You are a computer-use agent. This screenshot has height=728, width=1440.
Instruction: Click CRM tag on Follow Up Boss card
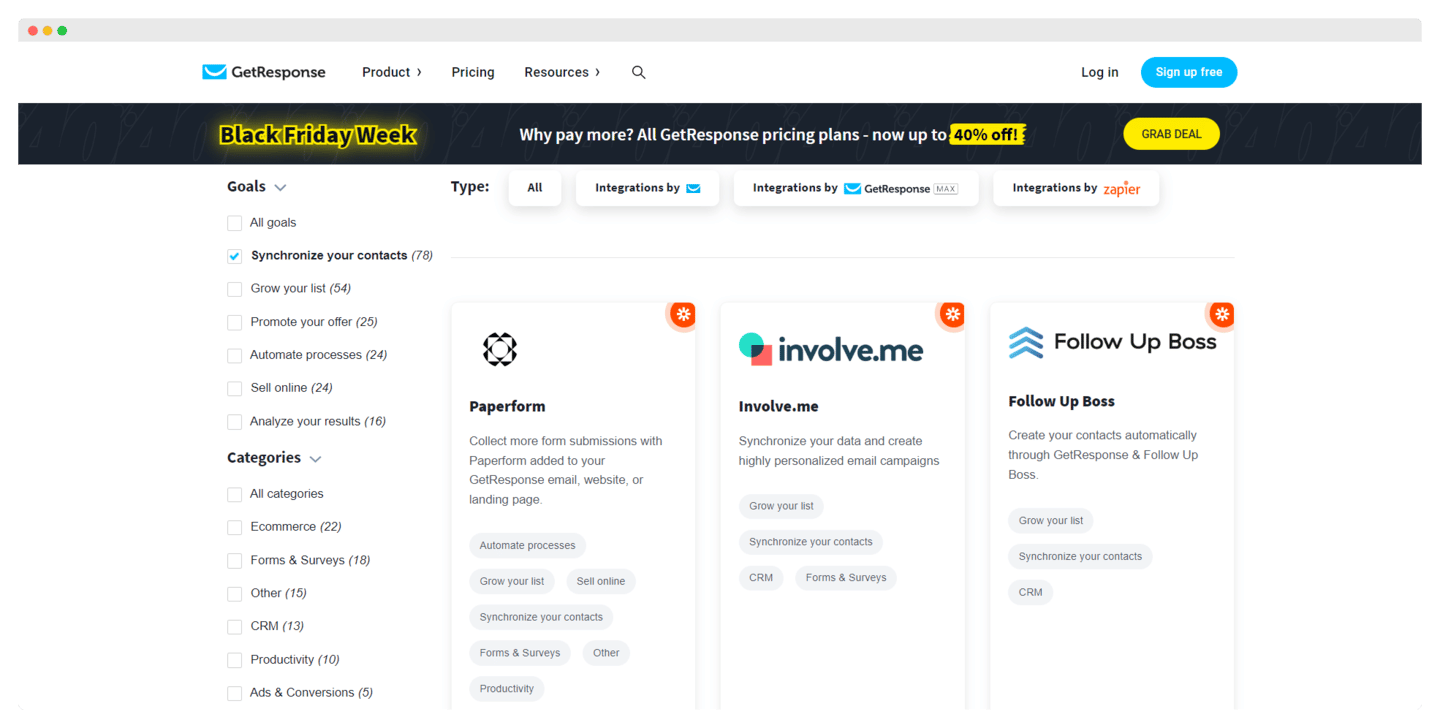1030,592
